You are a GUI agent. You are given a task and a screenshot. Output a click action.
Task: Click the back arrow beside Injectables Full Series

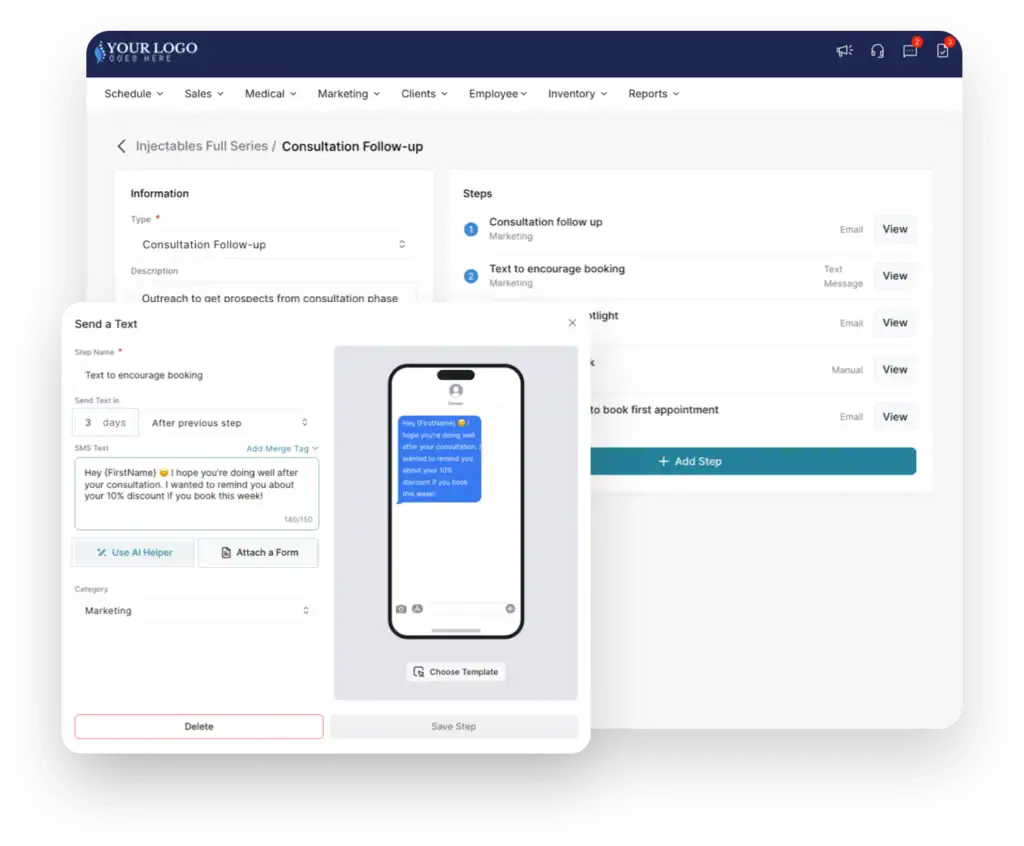[122, 146]
